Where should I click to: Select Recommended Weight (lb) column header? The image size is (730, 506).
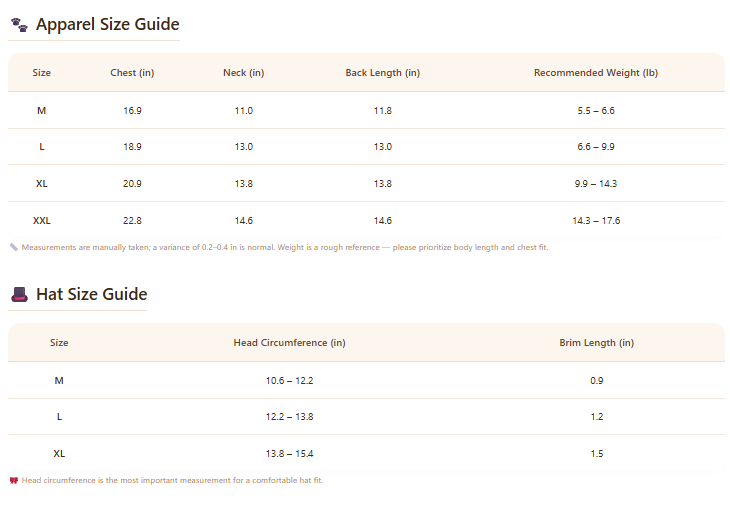[x=596, y=73]
